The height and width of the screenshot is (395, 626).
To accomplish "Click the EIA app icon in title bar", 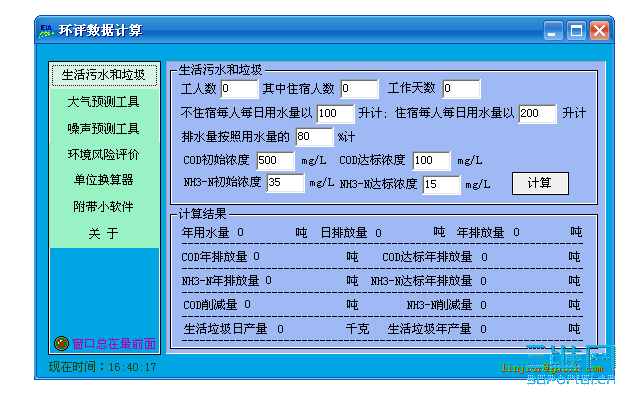I will (x=46, y=31).
